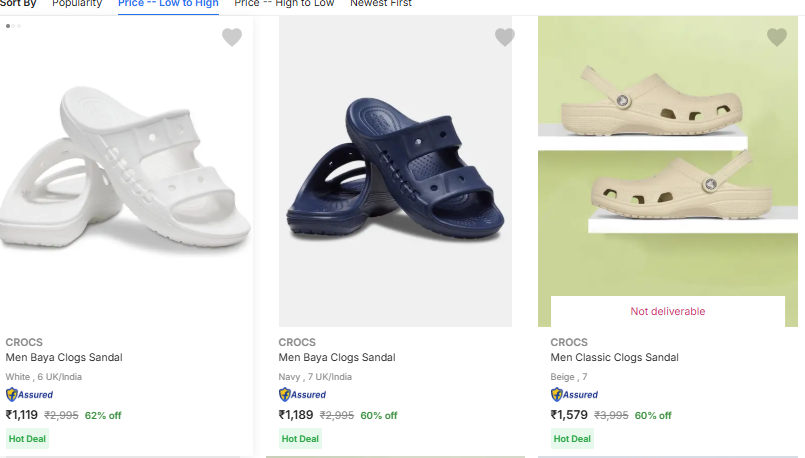
Task: Click the ₹1,579 price on beige clogs
Action: (x=569, y=415)
